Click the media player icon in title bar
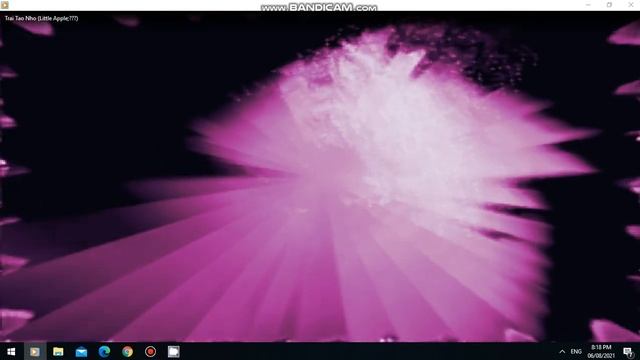The image size is (640, 360). point(4,5)
